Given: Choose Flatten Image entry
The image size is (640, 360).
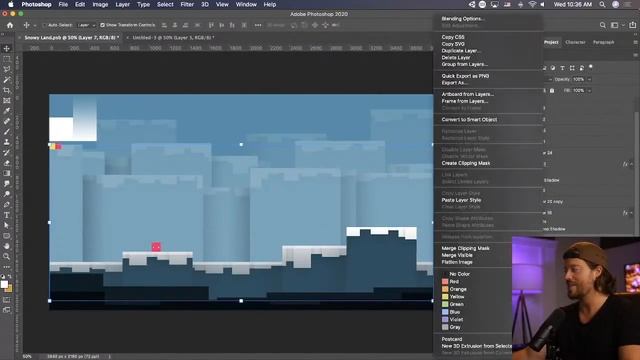Looking at the screenshot, I should click(x=457, y=262).
